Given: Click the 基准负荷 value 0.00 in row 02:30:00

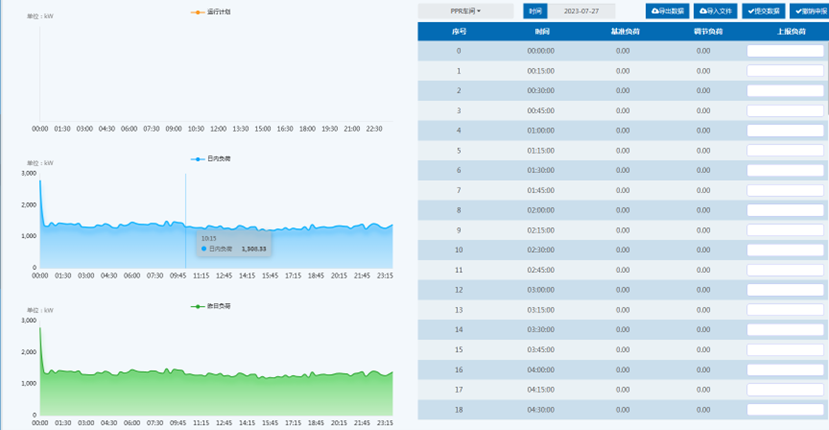Looking at the screenshot, I should point(623,250).
